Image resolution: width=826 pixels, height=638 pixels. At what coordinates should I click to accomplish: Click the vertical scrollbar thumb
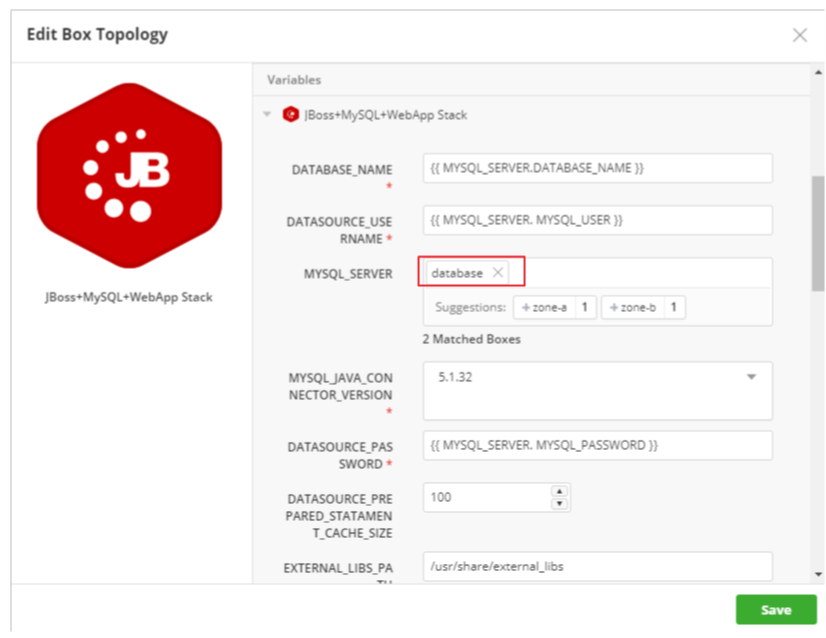click(x=818, y=233)
